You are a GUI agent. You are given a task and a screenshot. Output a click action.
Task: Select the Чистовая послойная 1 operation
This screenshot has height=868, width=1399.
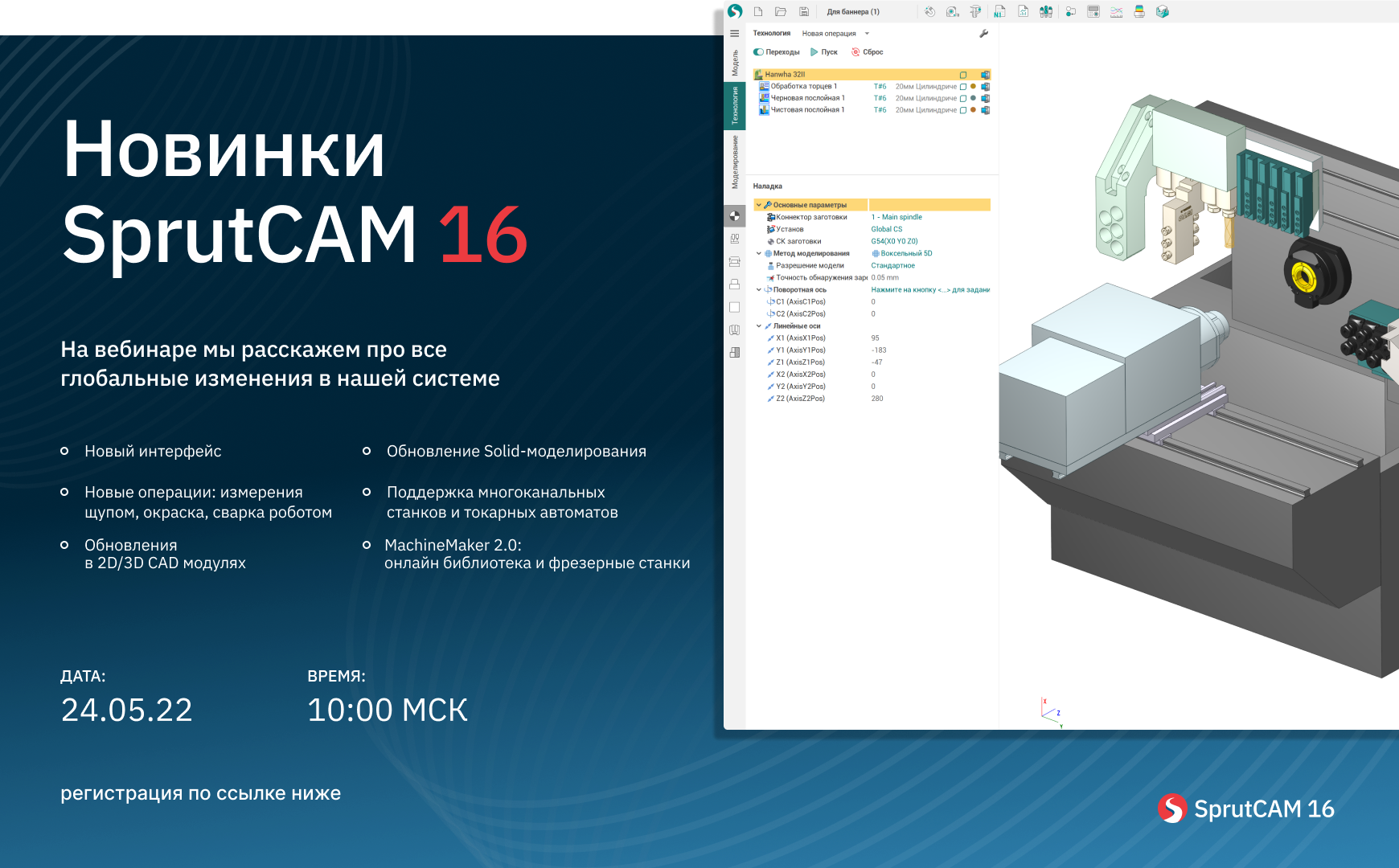pyautogui.click(x=808, y=110)
